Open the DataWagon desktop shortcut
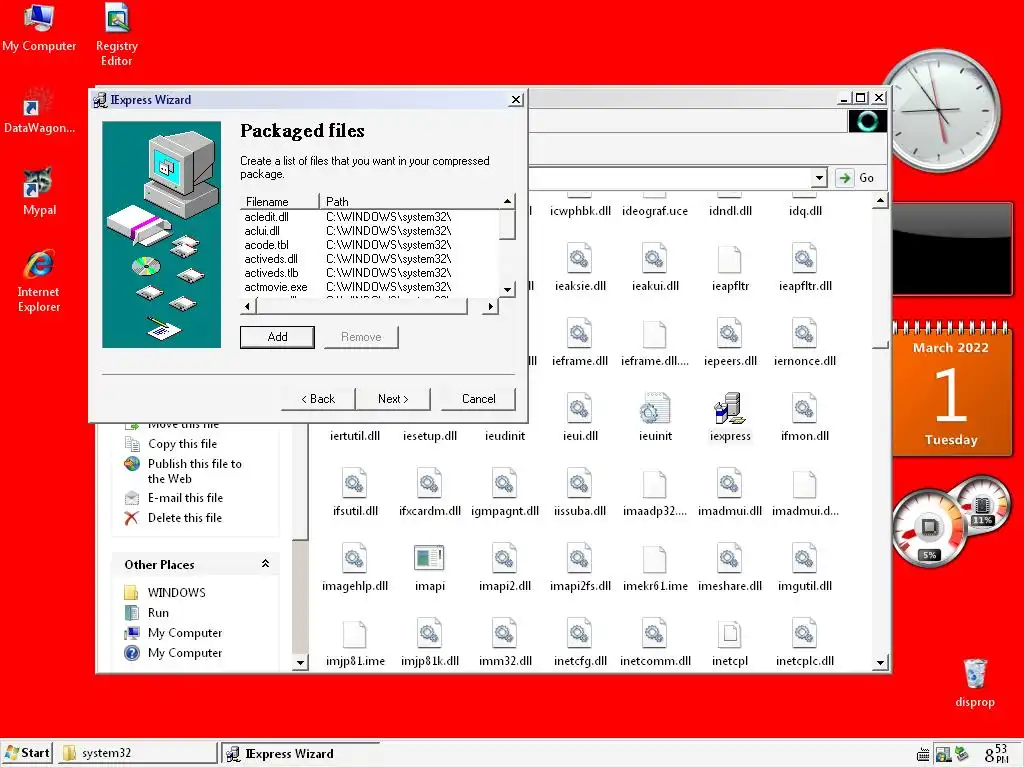Viewport: 1024px width, 768px height. click(x=39, y=110)
